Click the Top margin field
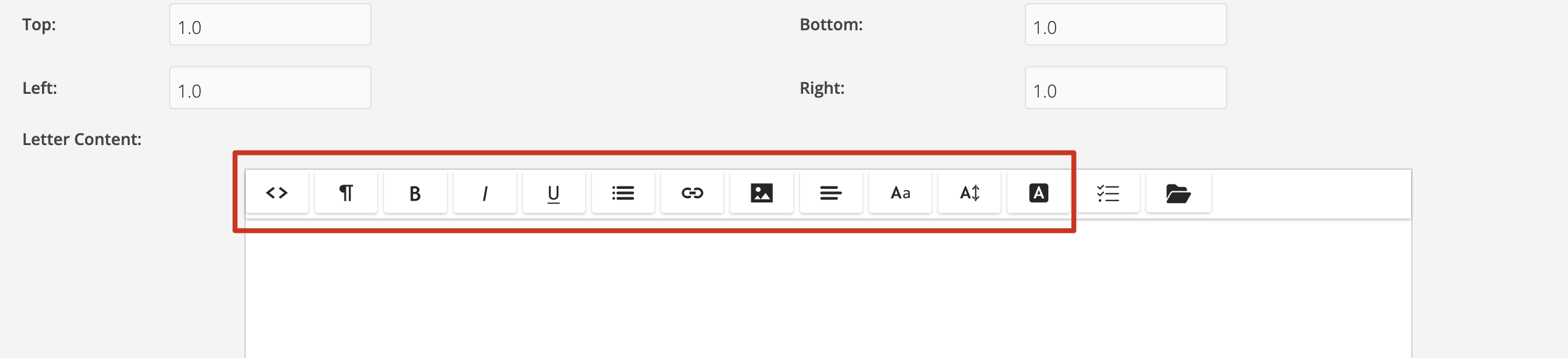 pos(270,25)
